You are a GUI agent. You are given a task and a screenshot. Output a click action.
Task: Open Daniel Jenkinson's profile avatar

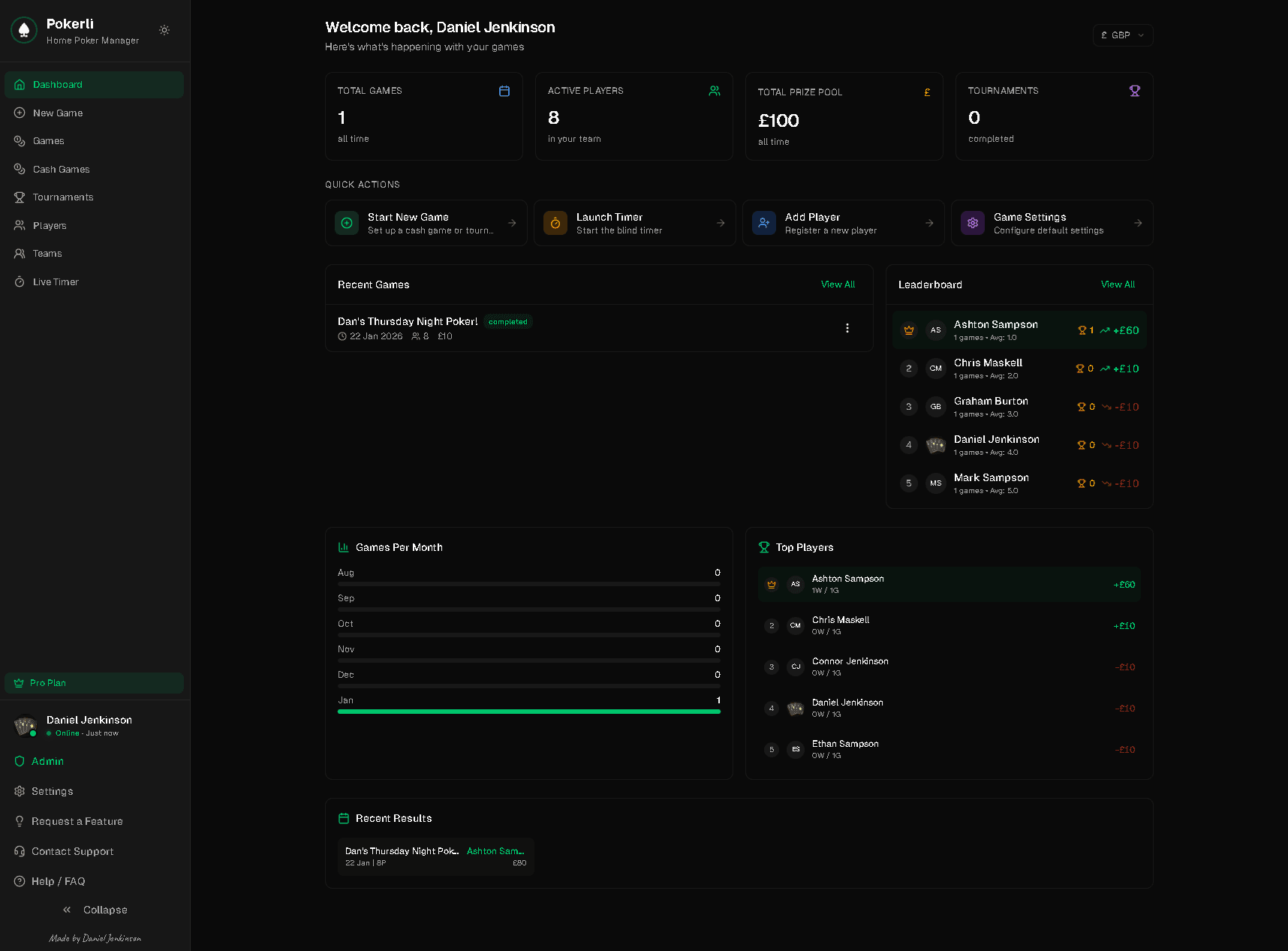25,725
